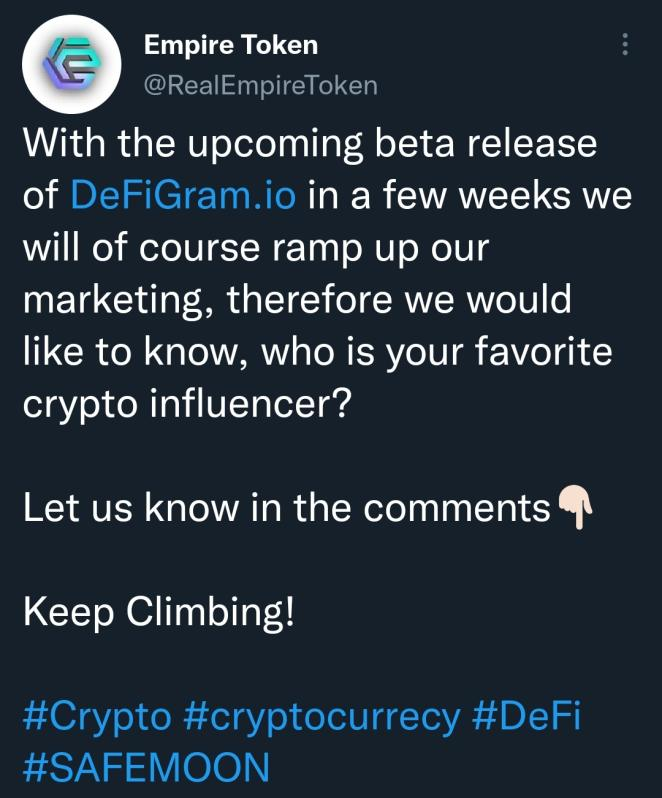The height and width of the screenshot is (798, 662).
Task: Tap the pointing-down hand emoji
Action: (x=575, y=507)
